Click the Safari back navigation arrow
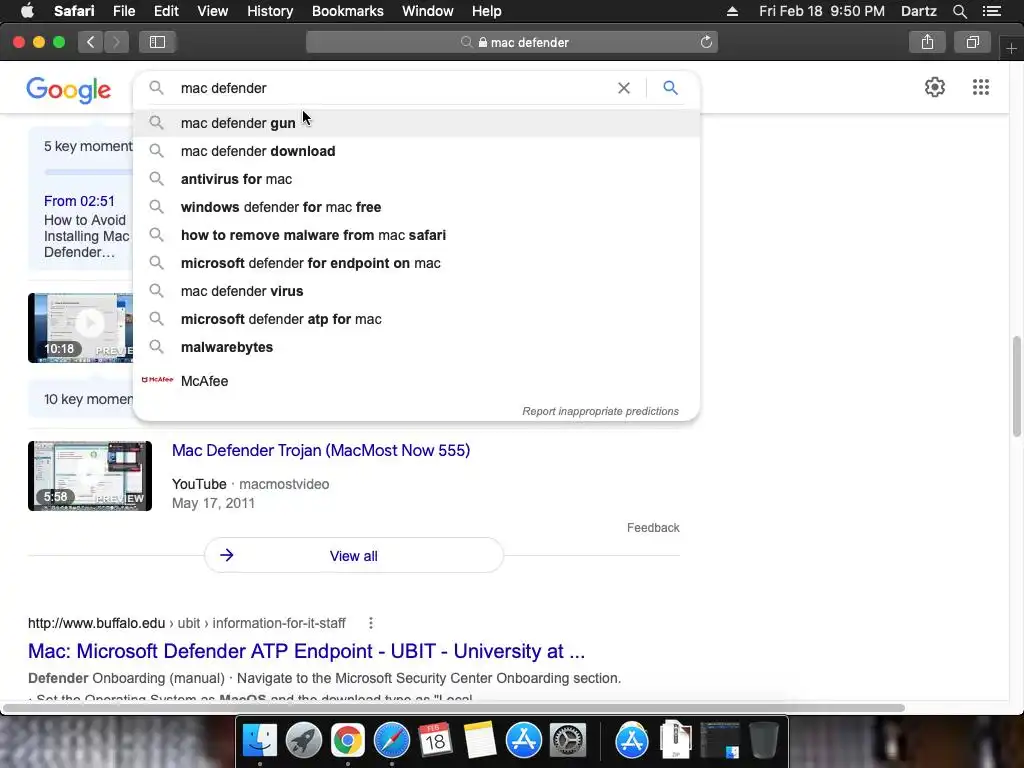Screen dimensions: 1024x768 pos(91,42)
